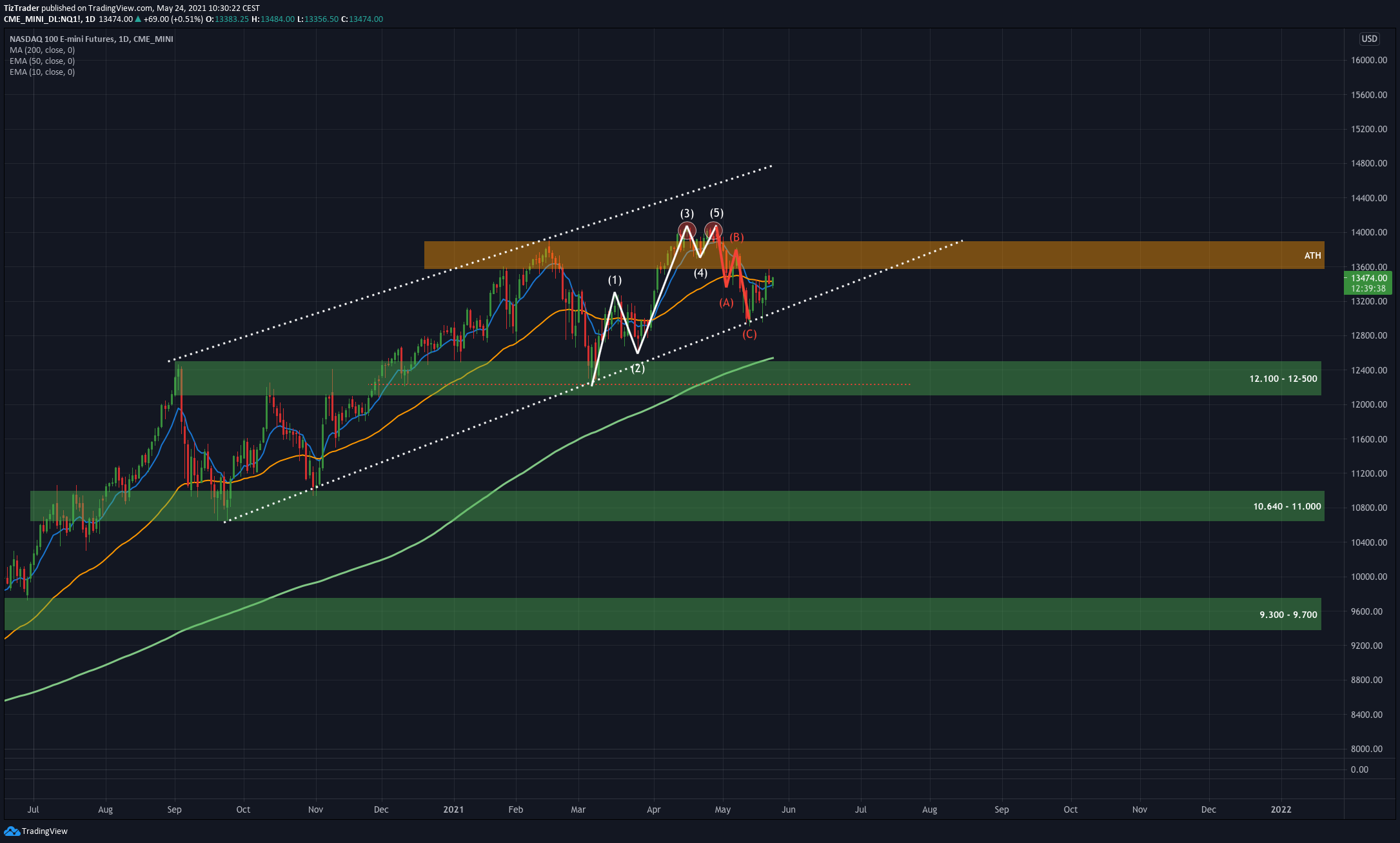The image size is (1400, 843).
Task: Click the 10000.00 price axis label
Action: (x=1369, y=577)
